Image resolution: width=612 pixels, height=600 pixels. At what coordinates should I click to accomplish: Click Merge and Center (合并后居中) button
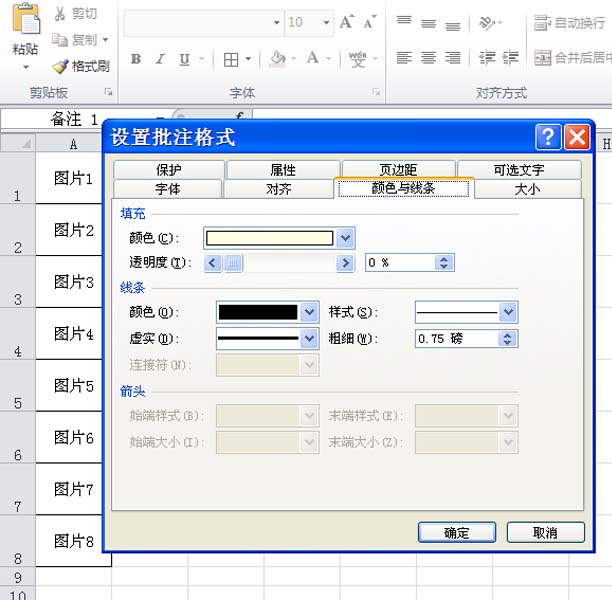[573, 58]
